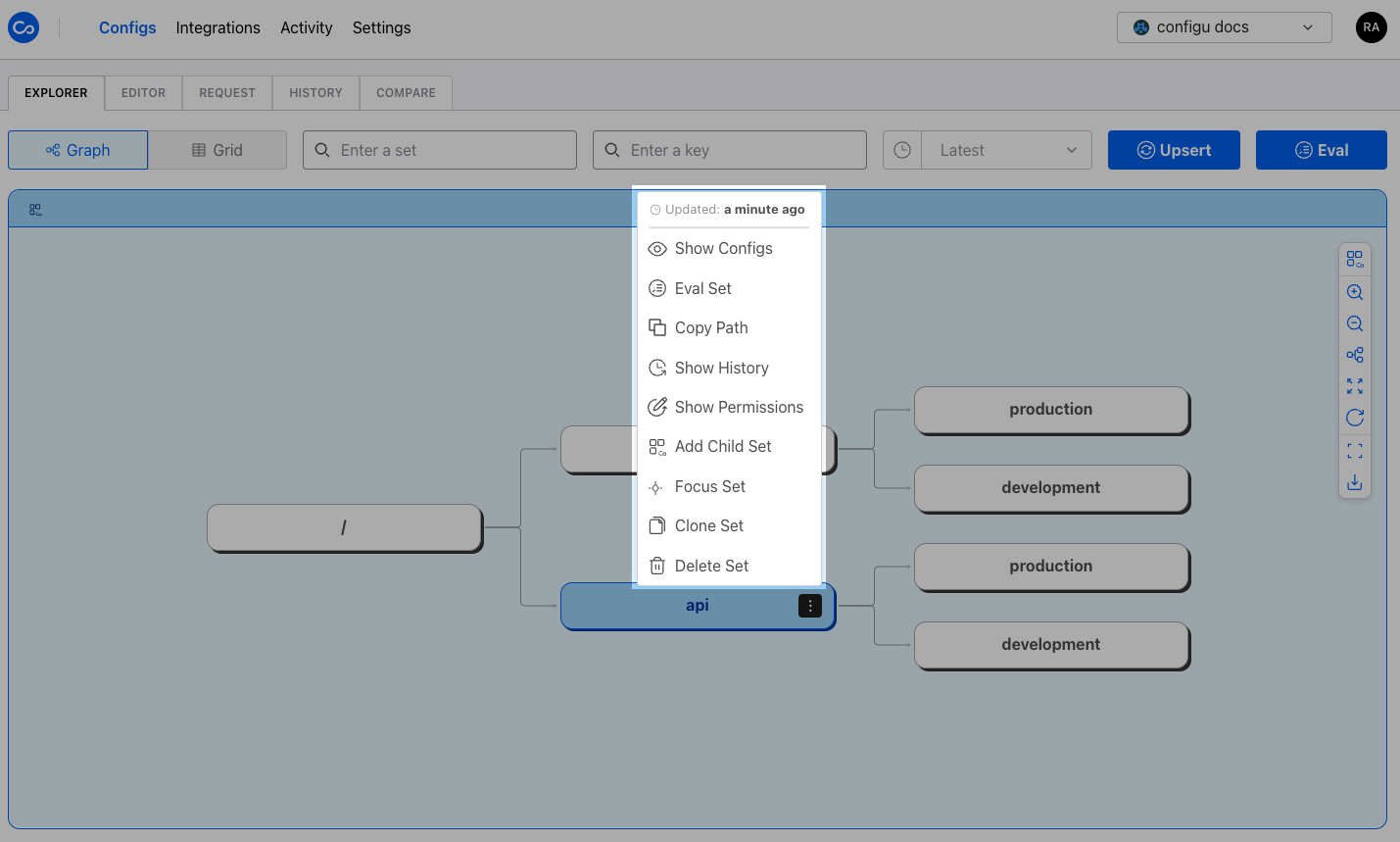This screenshot has width=1400, height=842.
Task: Choose Delete Set menu entry
Action: [x=729, y=566]
